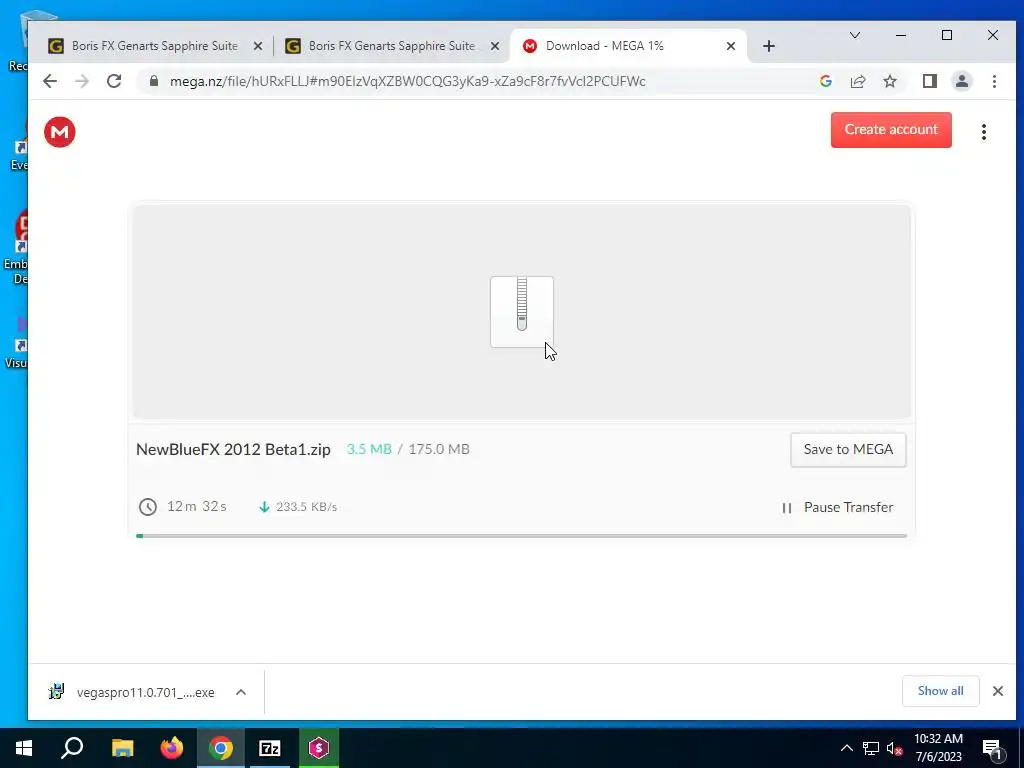
Task: Click the muted volume tray icon
Action: pyautogui.click(x=894, y=748)
